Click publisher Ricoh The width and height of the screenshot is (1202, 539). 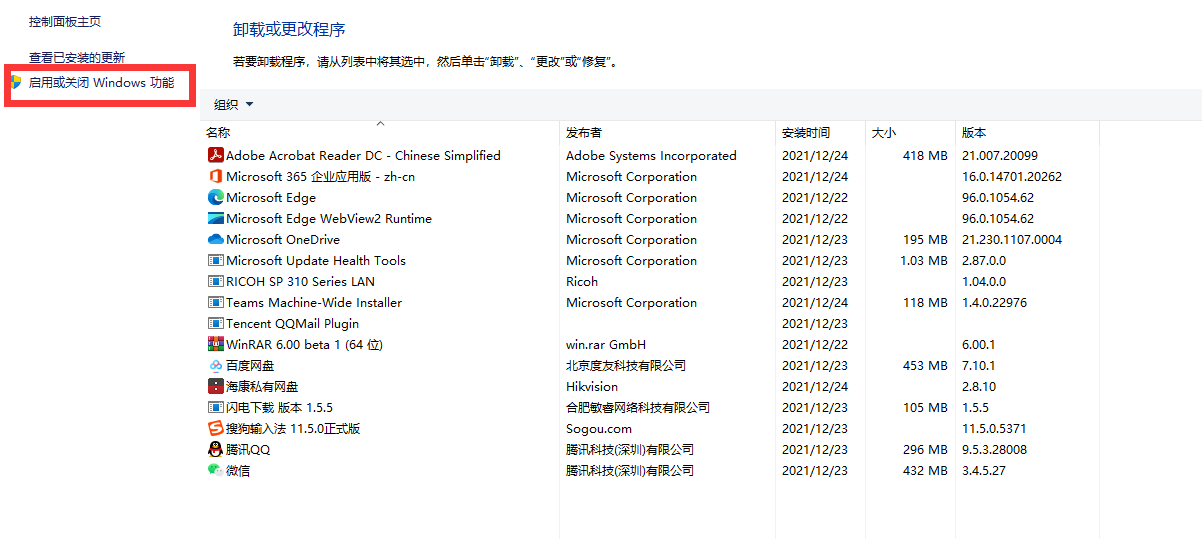[582, 281]
